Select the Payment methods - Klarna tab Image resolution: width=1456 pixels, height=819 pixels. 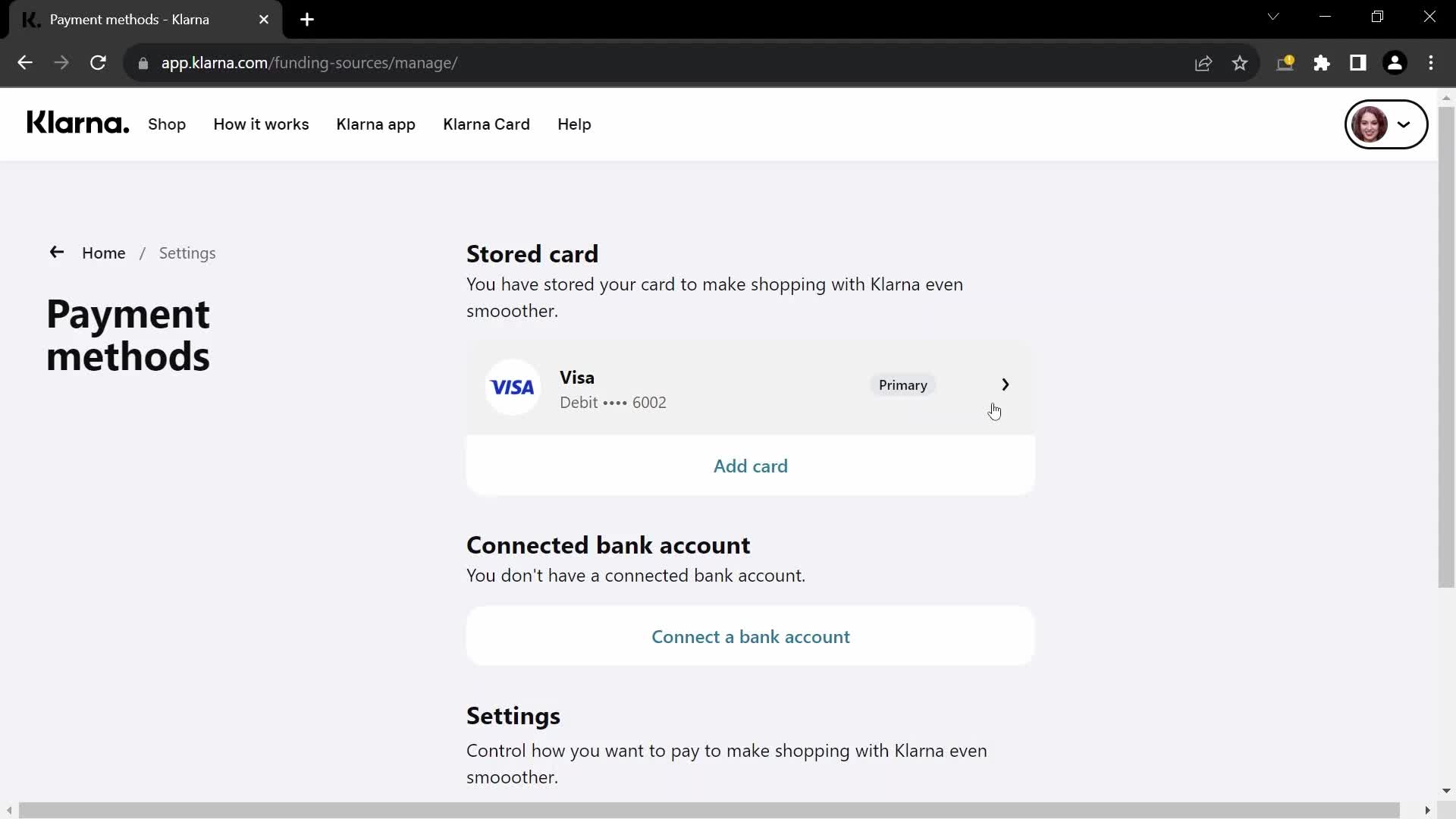[144, 20]
